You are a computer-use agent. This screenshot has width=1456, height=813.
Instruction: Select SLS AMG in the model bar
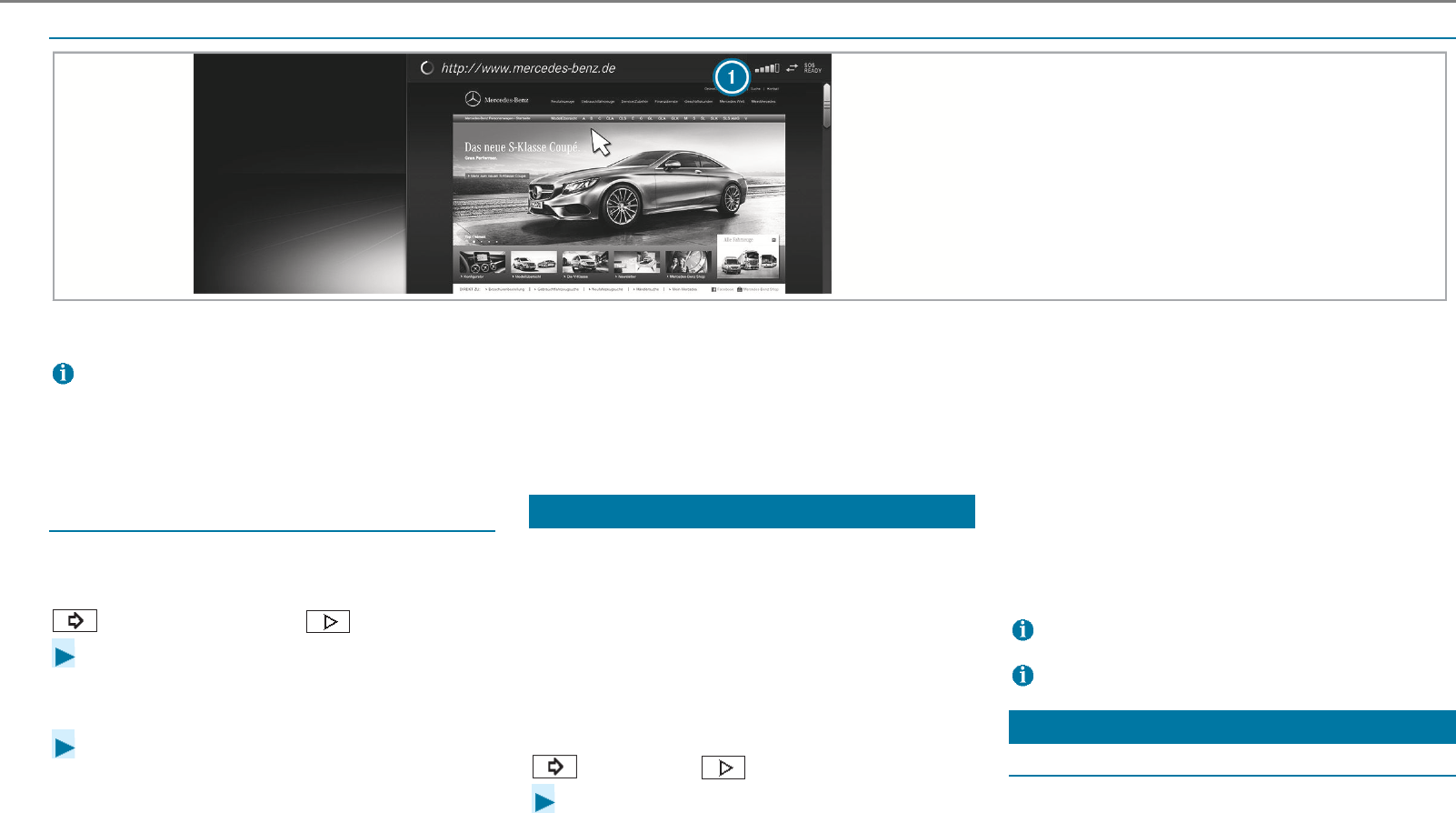(731, 118)
